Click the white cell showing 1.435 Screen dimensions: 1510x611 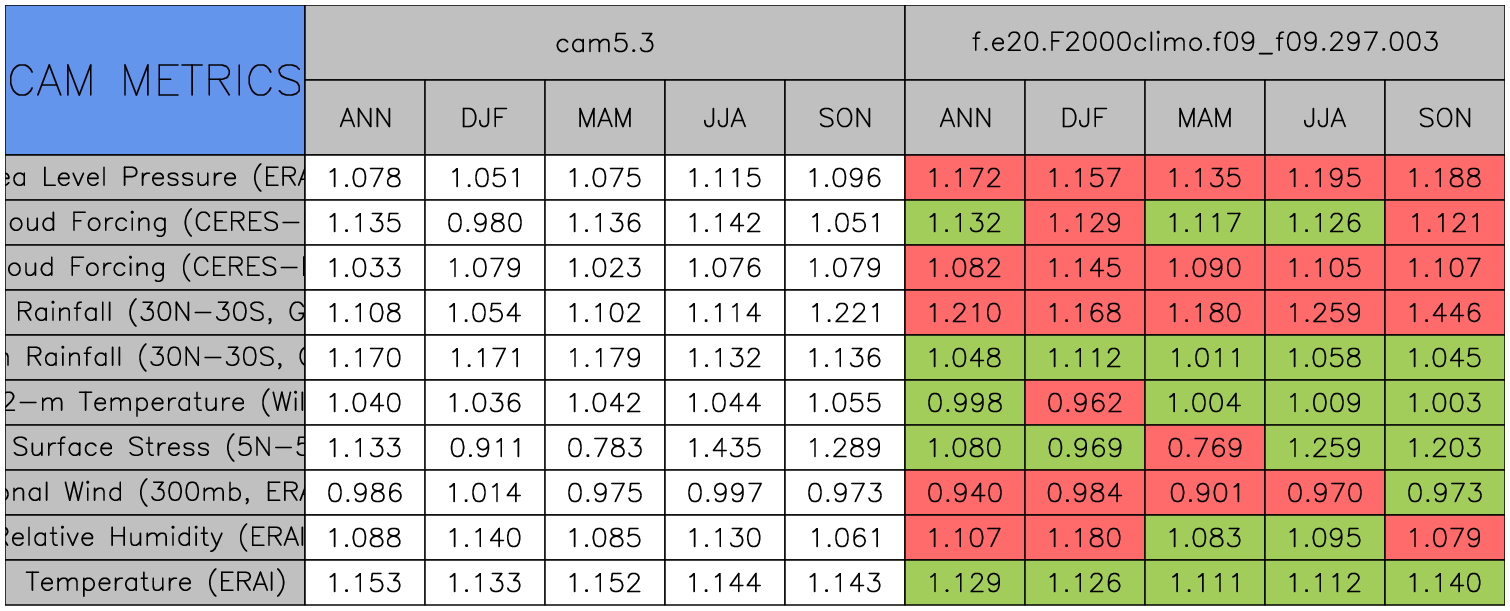click(x=725, y=448)
